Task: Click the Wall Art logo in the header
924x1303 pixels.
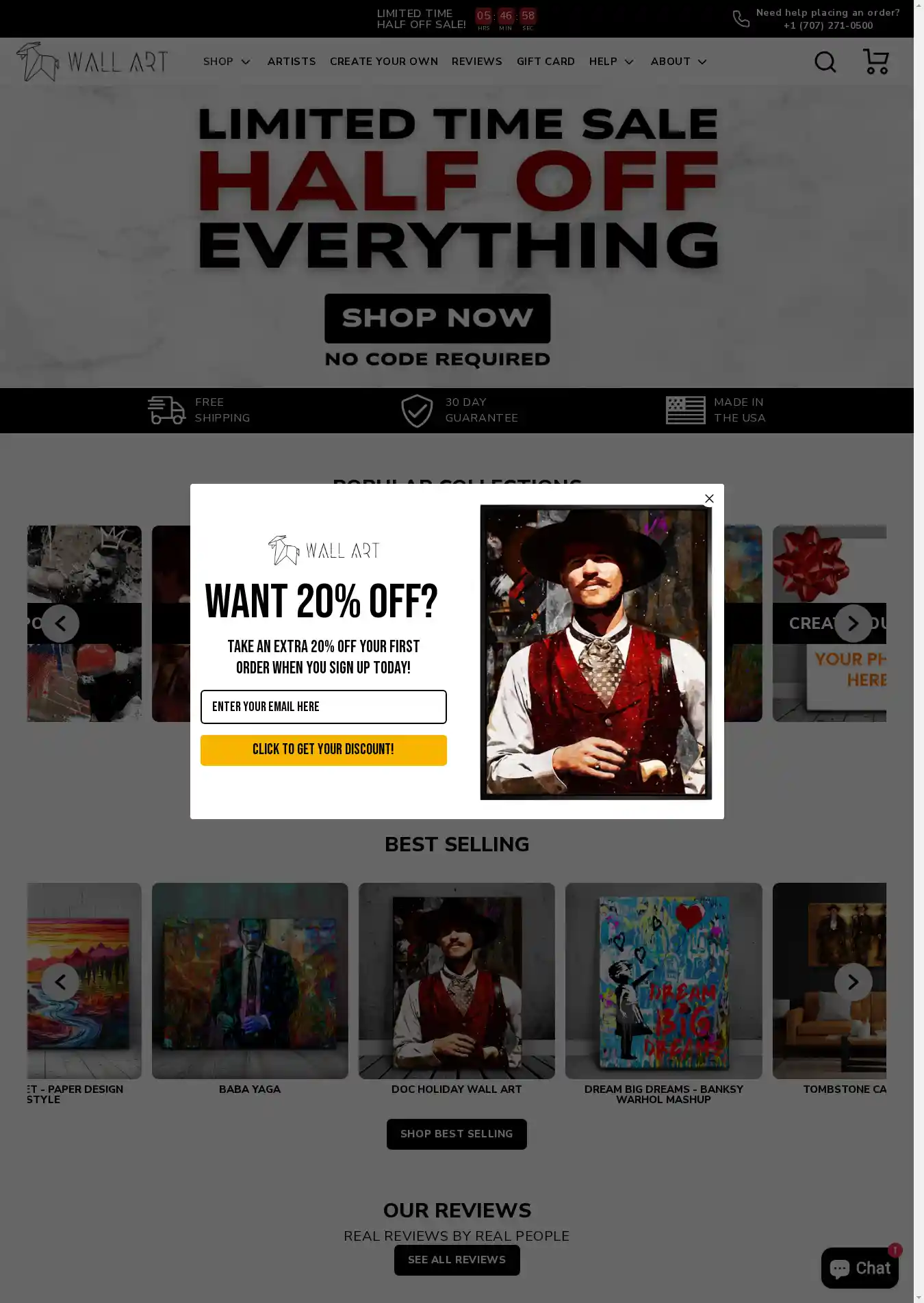Action: (x=92, y=62)
